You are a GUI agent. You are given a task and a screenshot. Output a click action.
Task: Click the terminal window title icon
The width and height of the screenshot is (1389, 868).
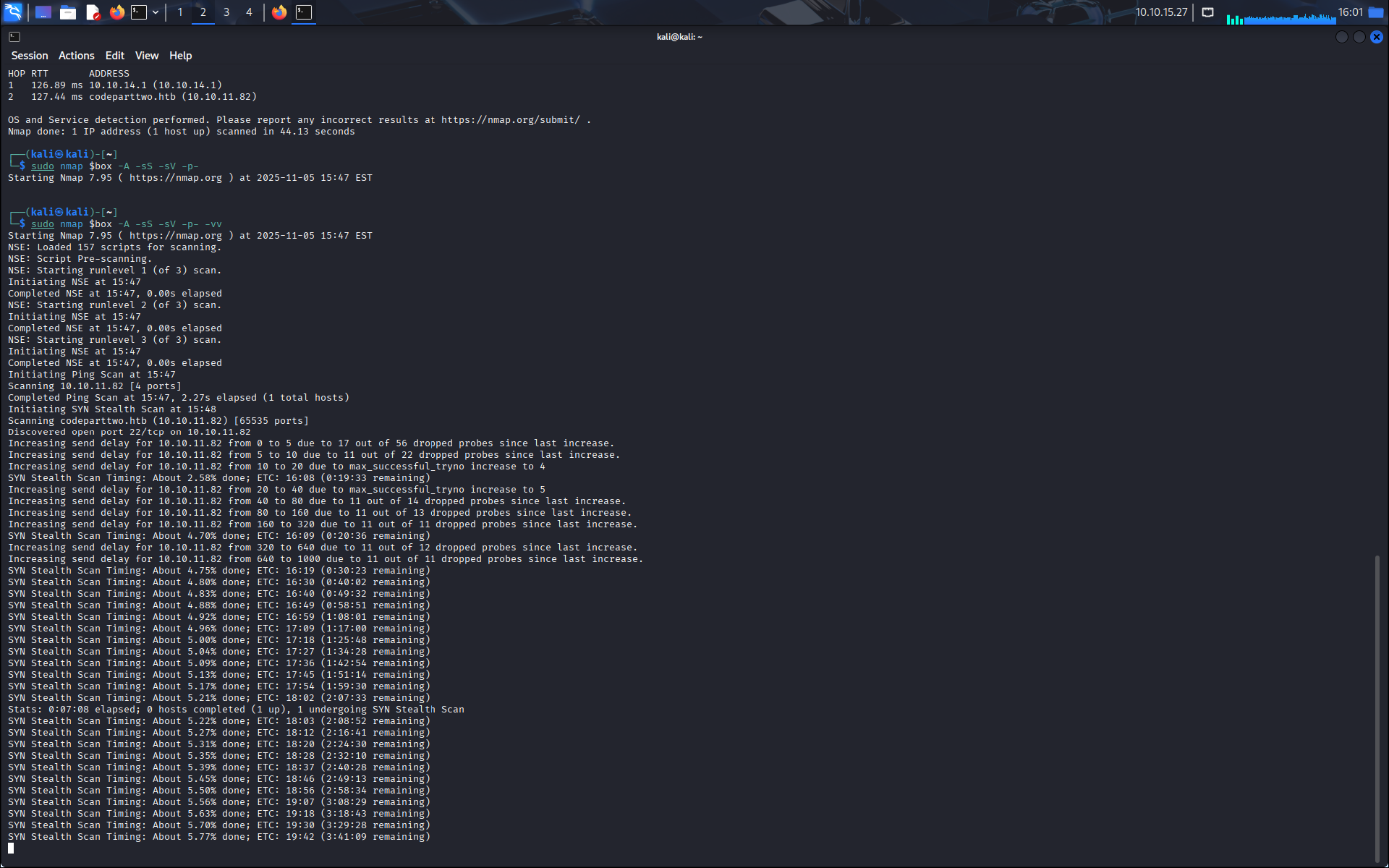click(x=14, y=37)
